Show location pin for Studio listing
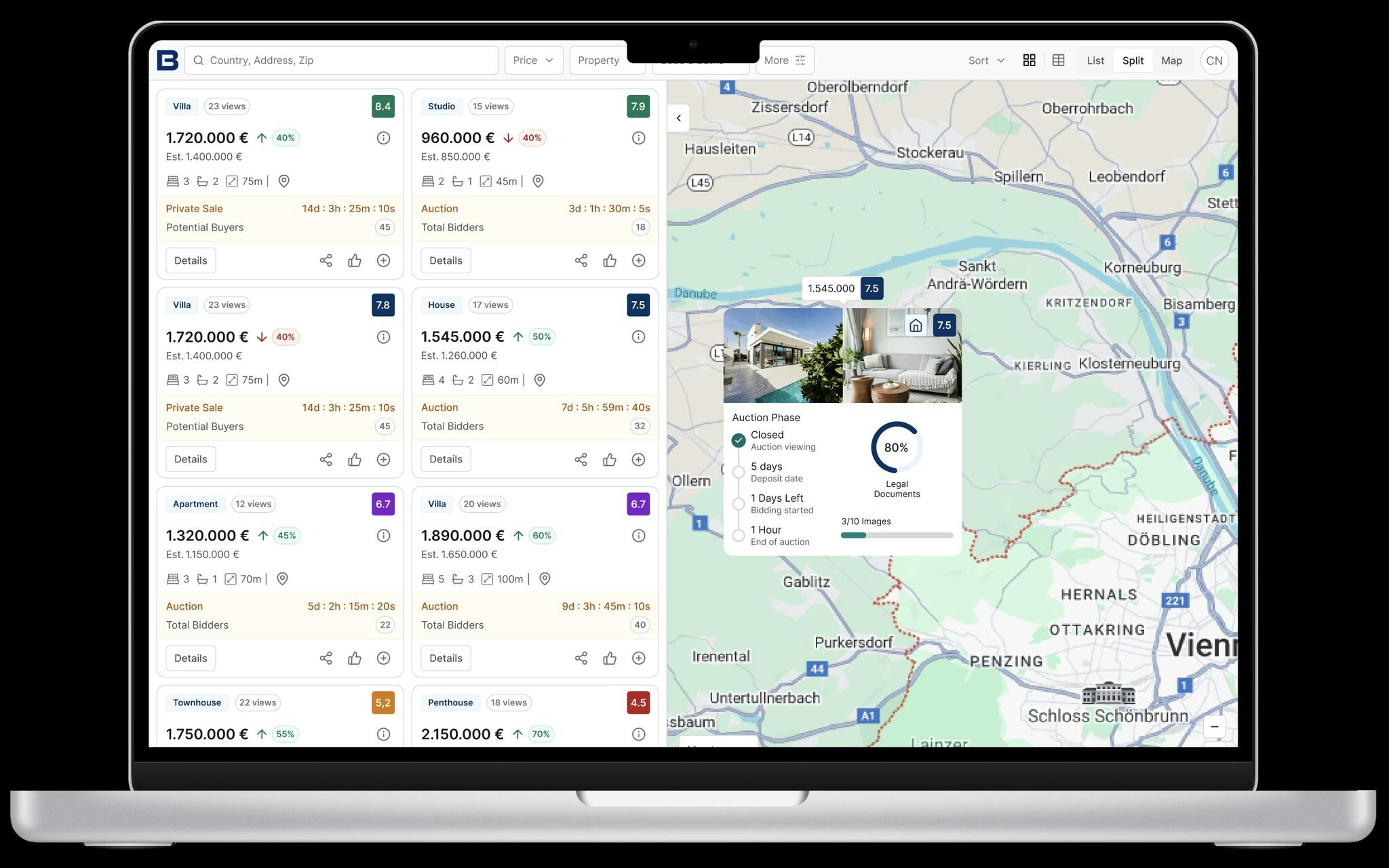 pos(538,181)
